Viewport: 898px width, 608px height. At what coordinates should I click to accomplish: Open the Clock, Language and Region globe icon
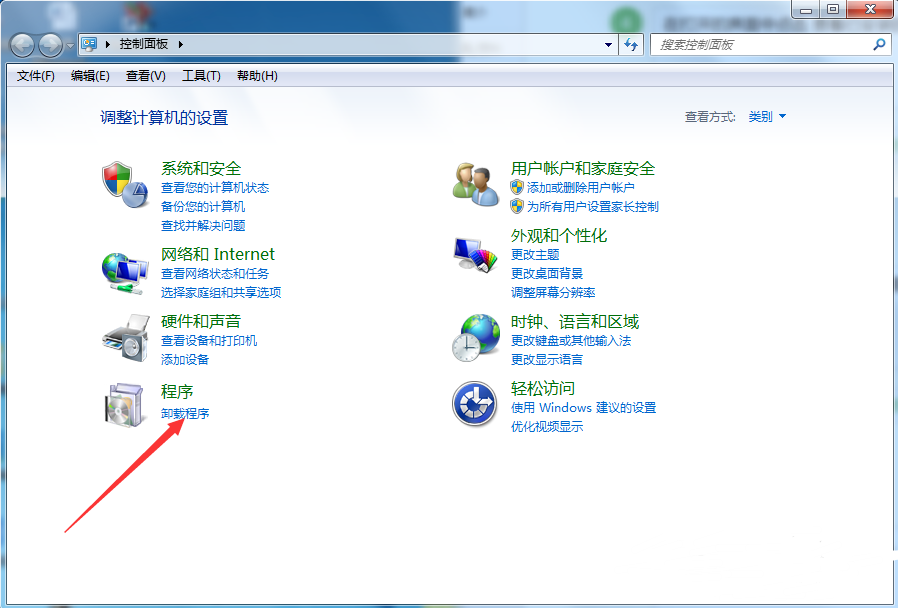(x=476, y=337)
